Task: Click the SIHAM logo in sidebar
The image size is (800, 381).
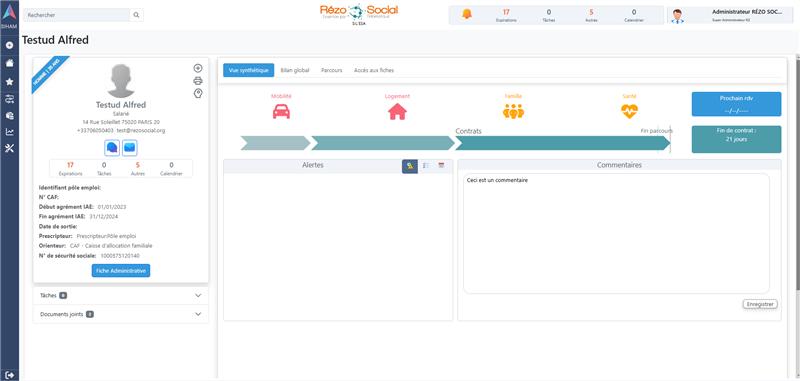Action: [9, 15]
